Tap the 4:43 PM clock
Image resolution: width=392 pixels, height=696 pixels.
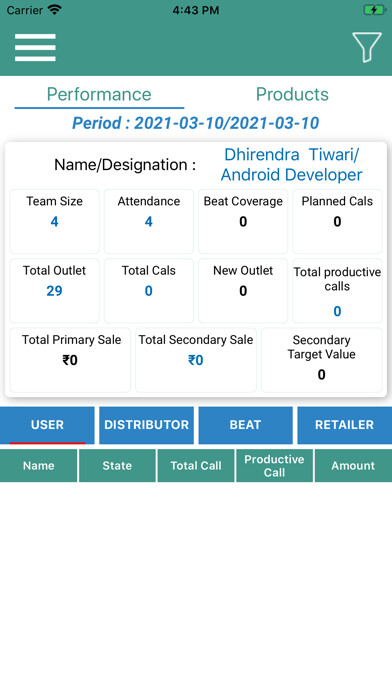(x=196, y=10)
